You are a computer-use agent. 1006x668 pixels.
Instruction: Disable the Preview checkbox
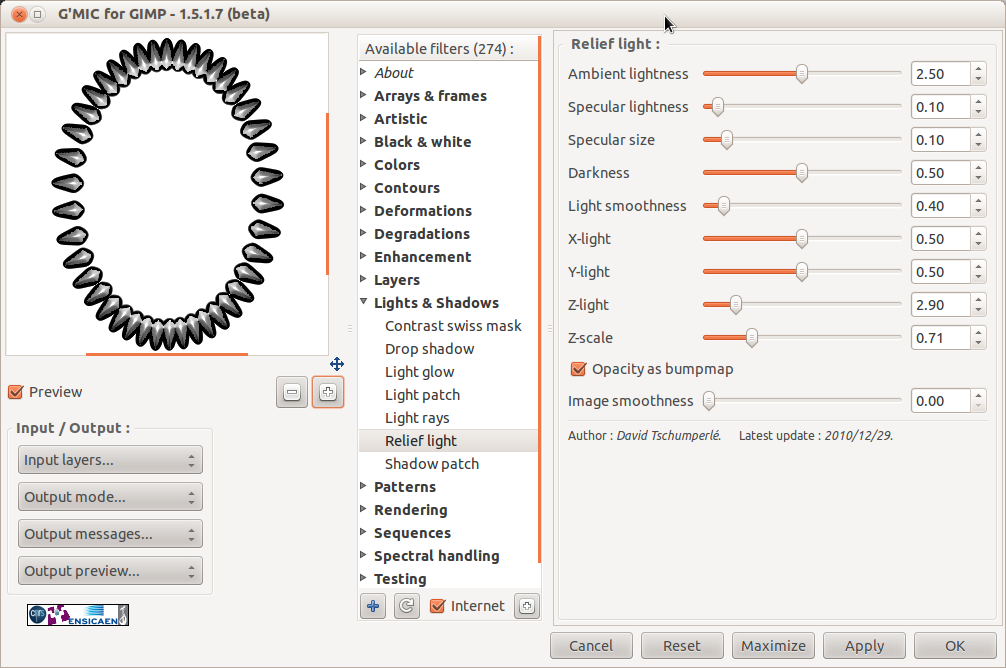pyautogui.click(x=16, y=392)
